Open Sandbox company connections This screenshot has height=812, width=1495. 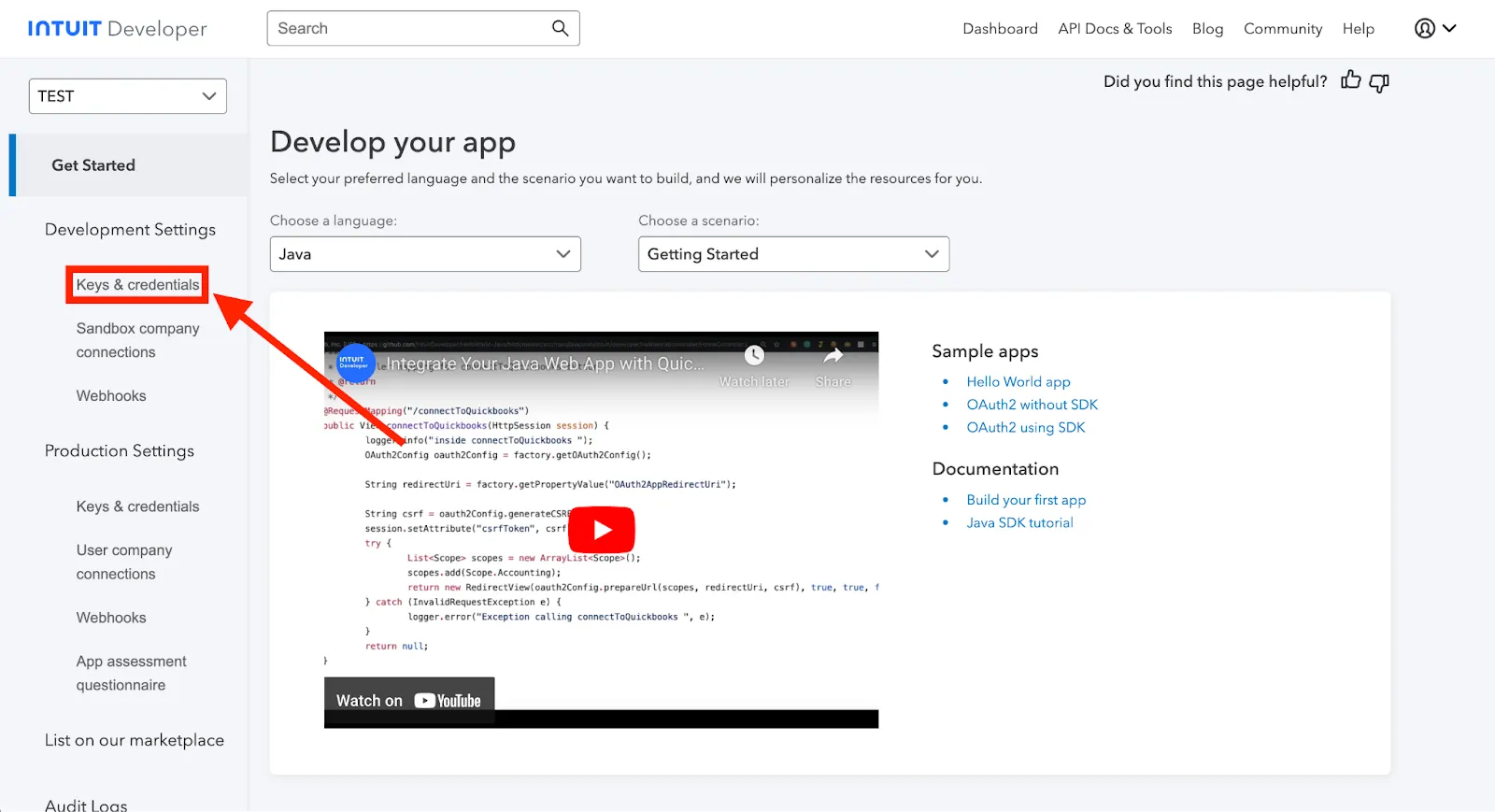(x=137, y=340)
